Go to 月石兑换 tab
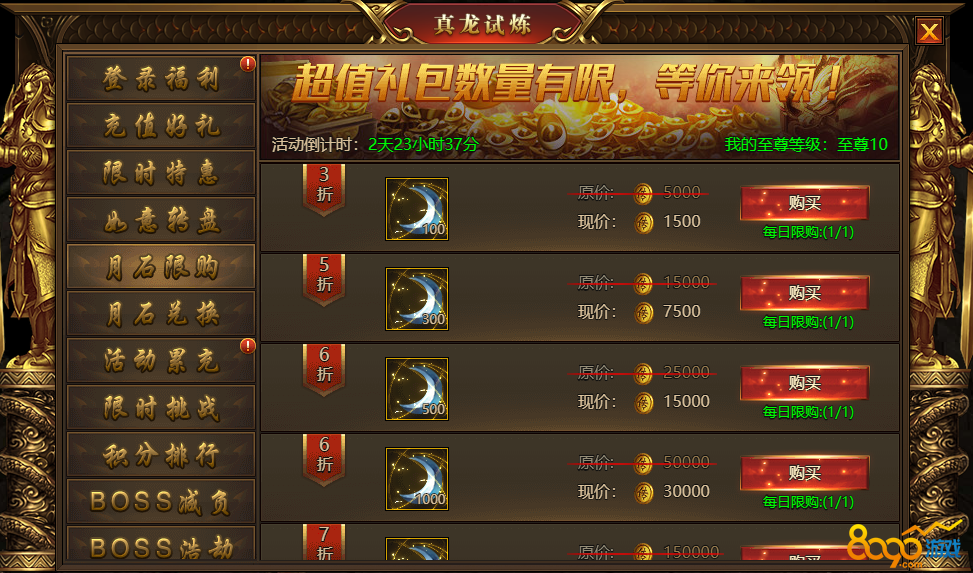973x573 pixels. tap(161, 313)
